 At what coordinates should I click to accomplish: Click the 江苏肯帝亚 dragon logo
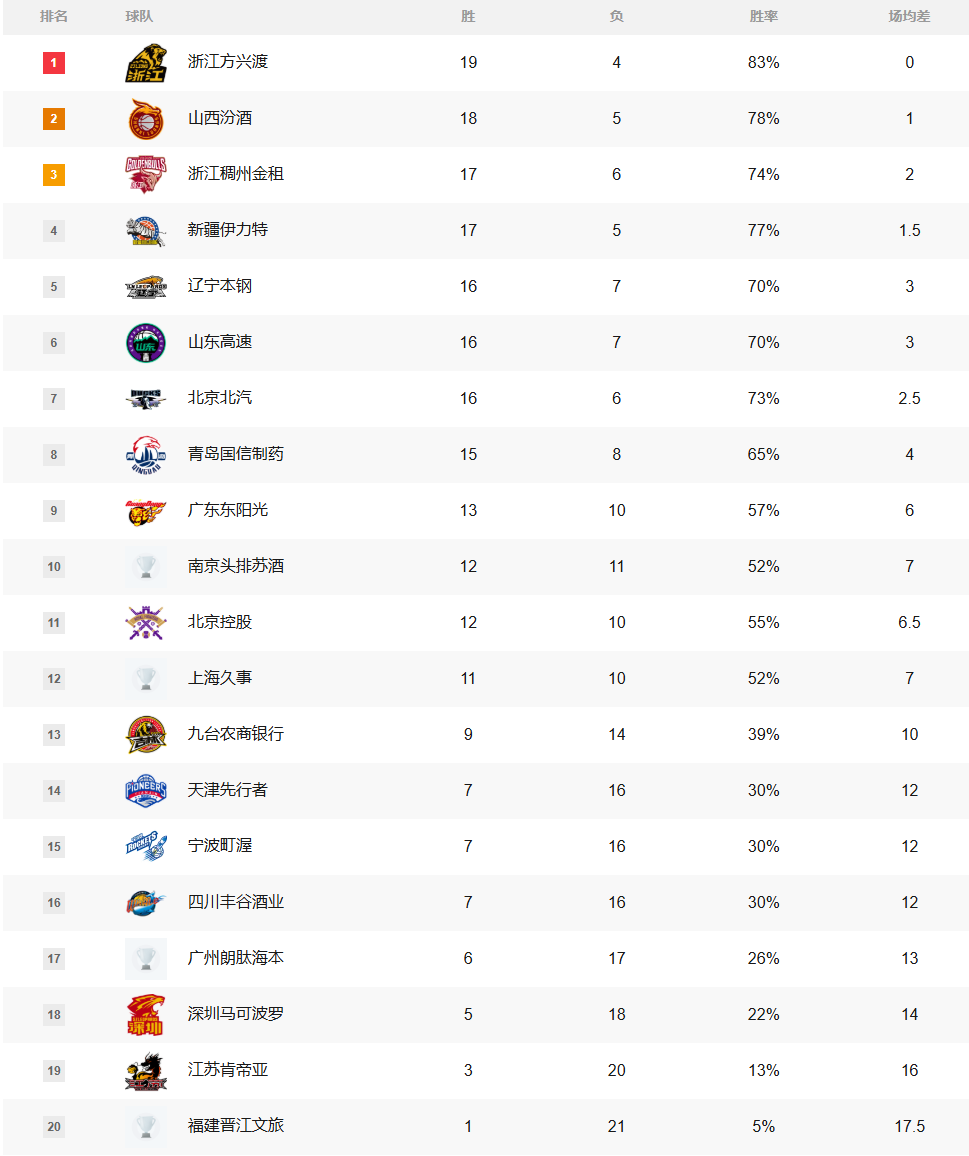pyautogui.click(x=146, y=1071)
